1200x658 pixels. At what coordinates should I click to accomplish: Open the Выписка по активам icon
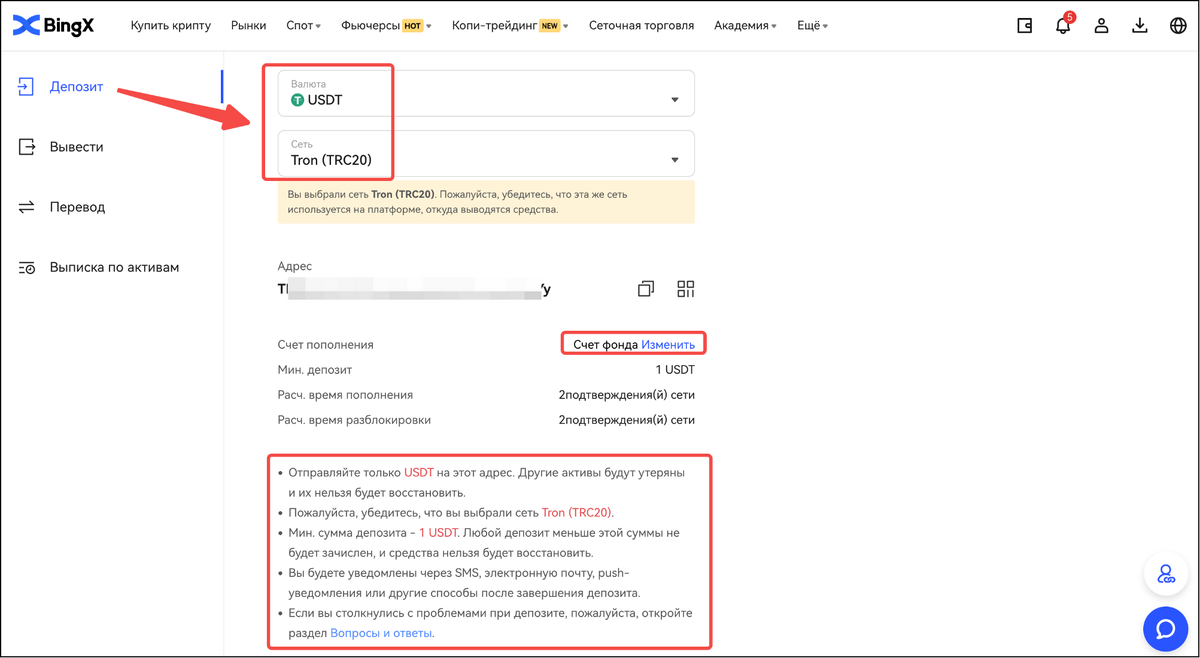click(25, 266)
